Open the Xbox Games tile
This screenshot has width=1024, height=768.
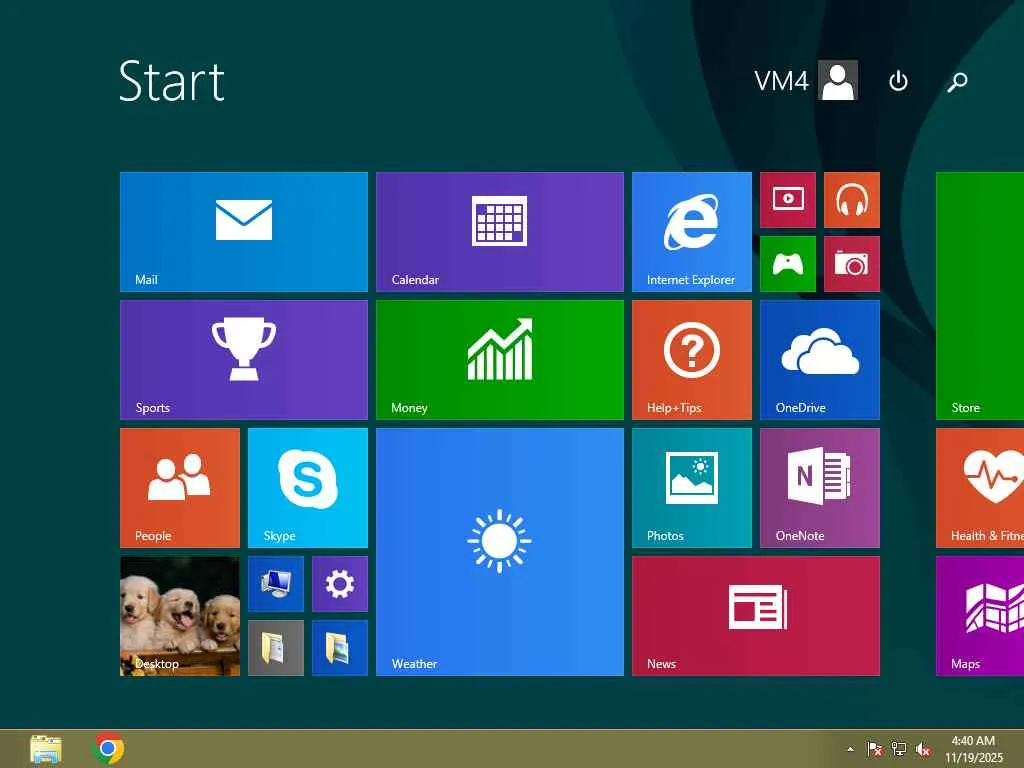coord(788,264)
